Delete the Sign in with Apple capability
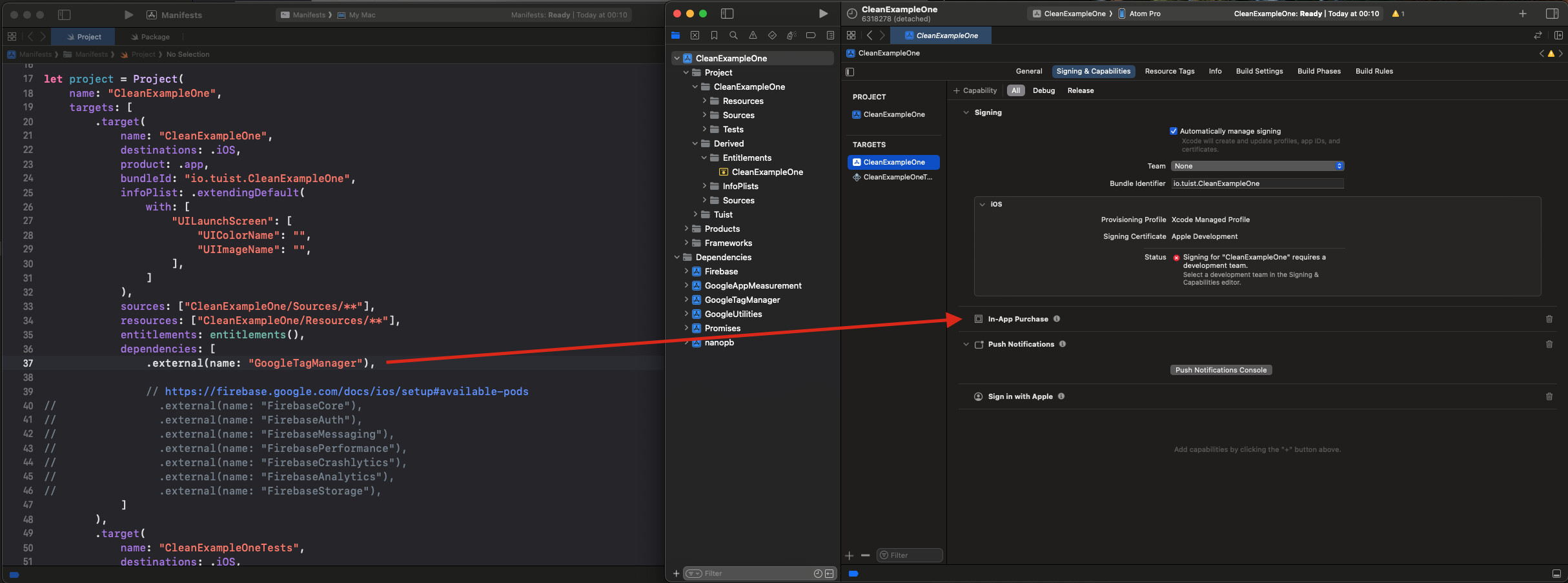The width and height of the screenshot is (1568, 583). (x=1549, y=396)
